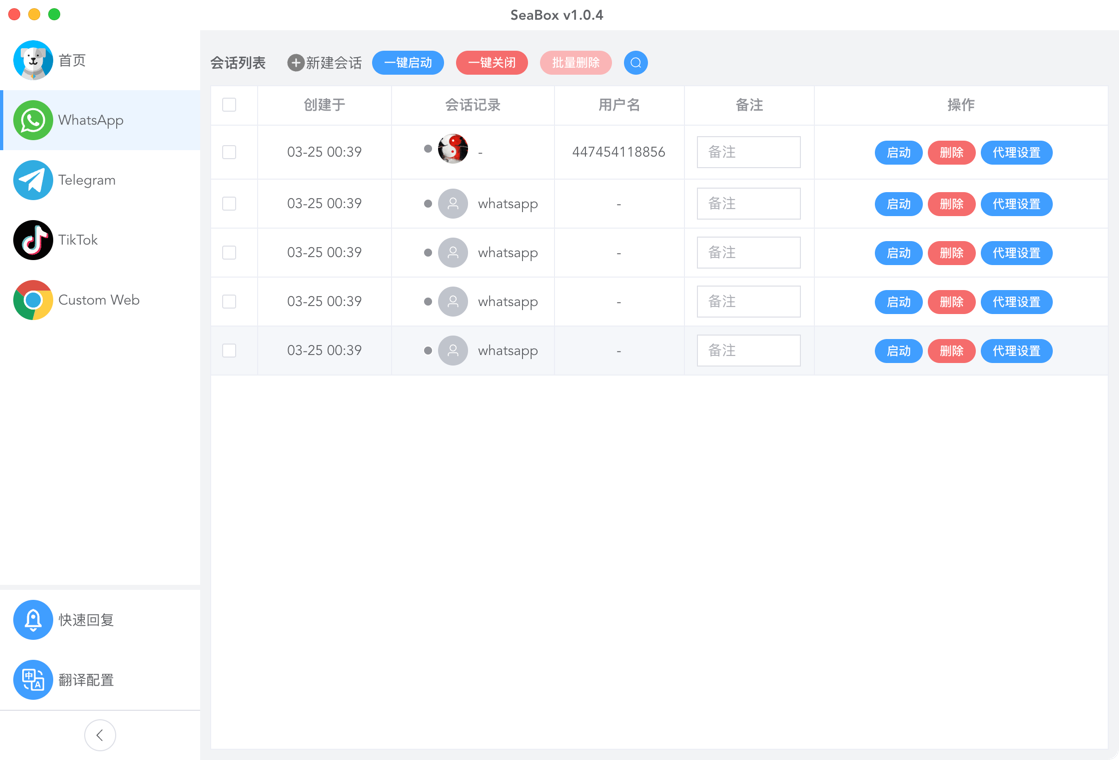Check the box for the 447454118856 row
The height and width of the screenshot is (760, 1119).
pos(229,152)
